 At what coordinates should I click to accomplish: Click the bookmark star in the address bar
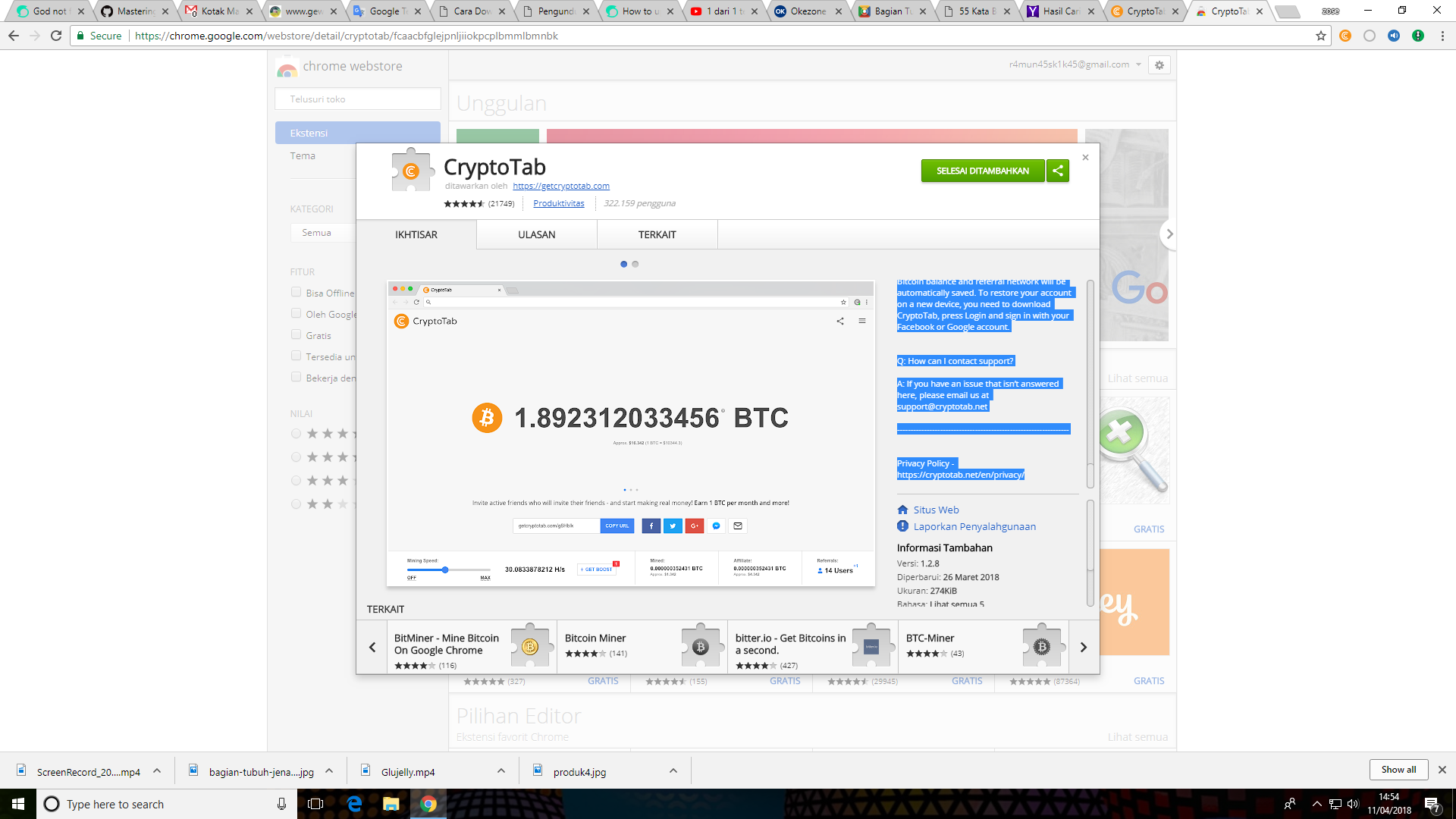point(1319,35)
